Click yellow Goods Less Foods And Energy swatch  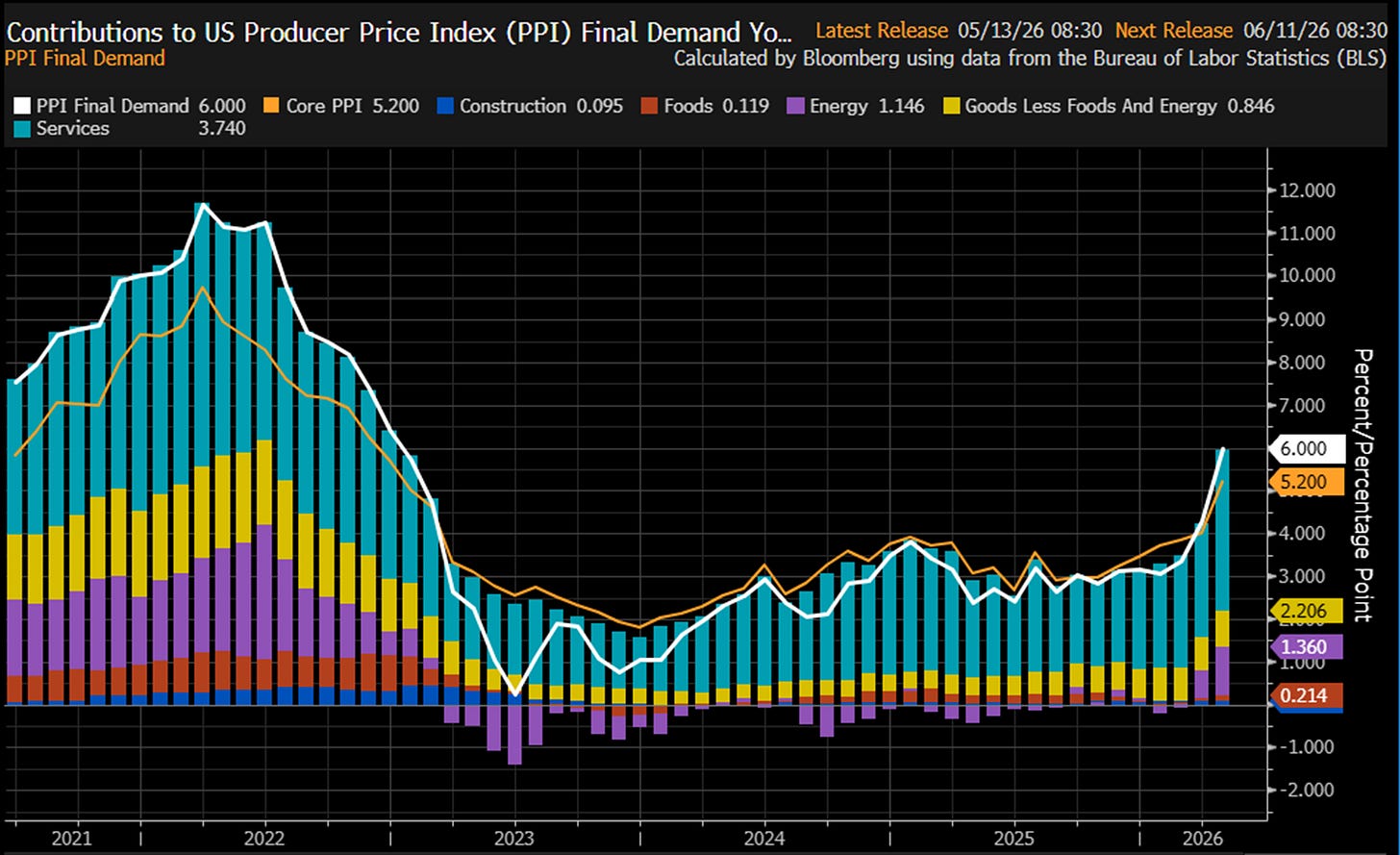tap(951, 106)
